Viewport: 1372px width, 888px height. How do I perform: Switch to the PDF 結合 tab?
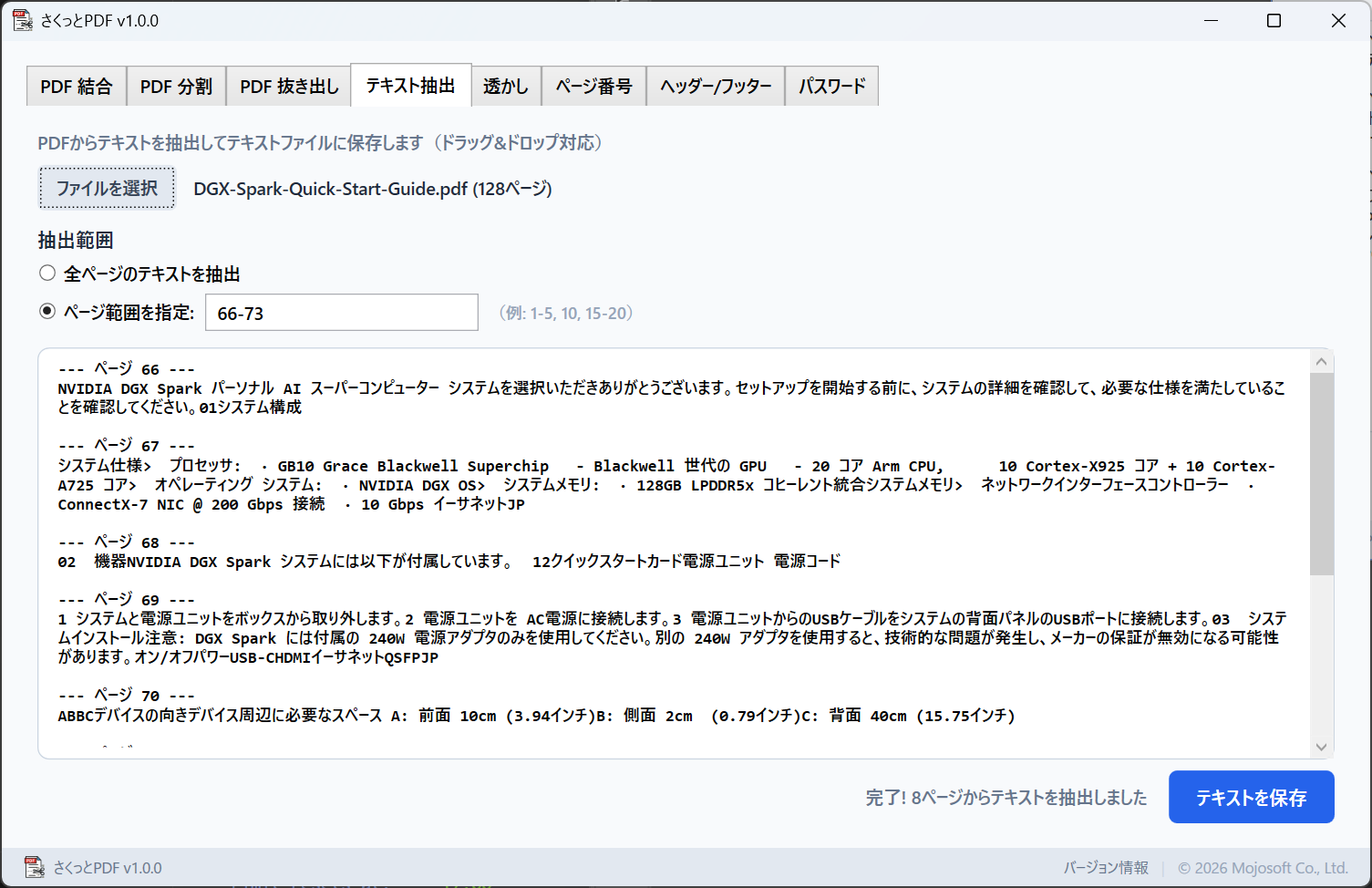[x=77, y=85]
